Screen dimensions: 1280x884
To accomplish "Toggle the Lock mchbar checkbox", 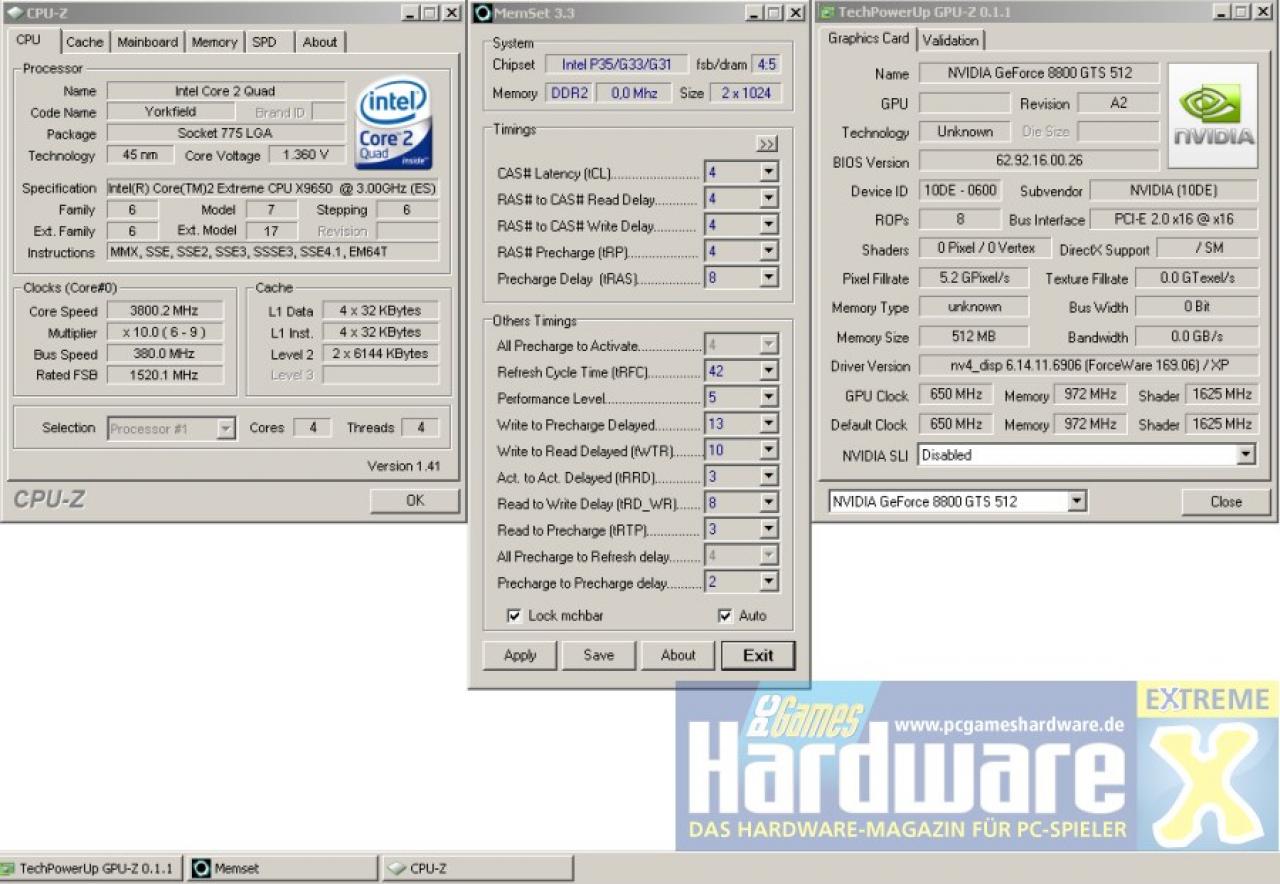I will (514, 616).
